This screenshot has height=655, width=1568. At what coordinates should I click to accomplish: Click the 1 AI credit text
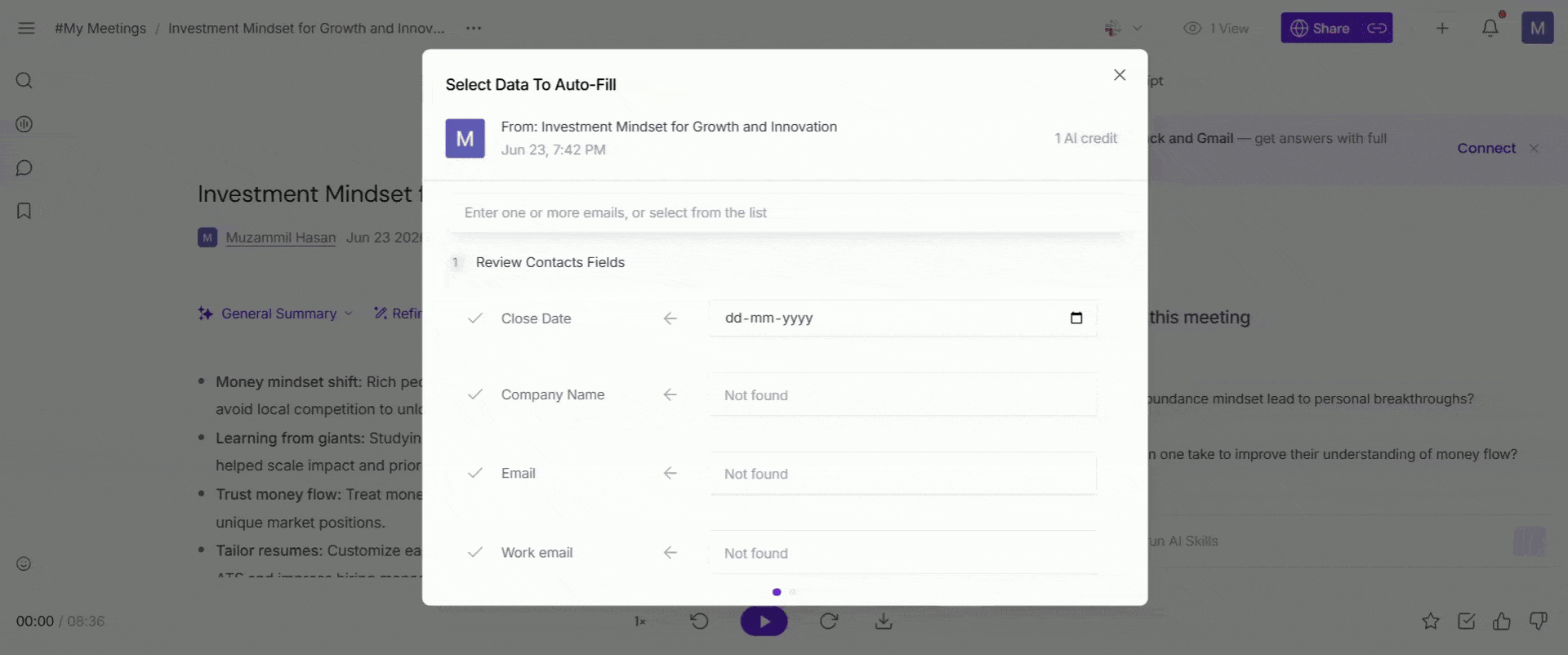coord(1085,138)
